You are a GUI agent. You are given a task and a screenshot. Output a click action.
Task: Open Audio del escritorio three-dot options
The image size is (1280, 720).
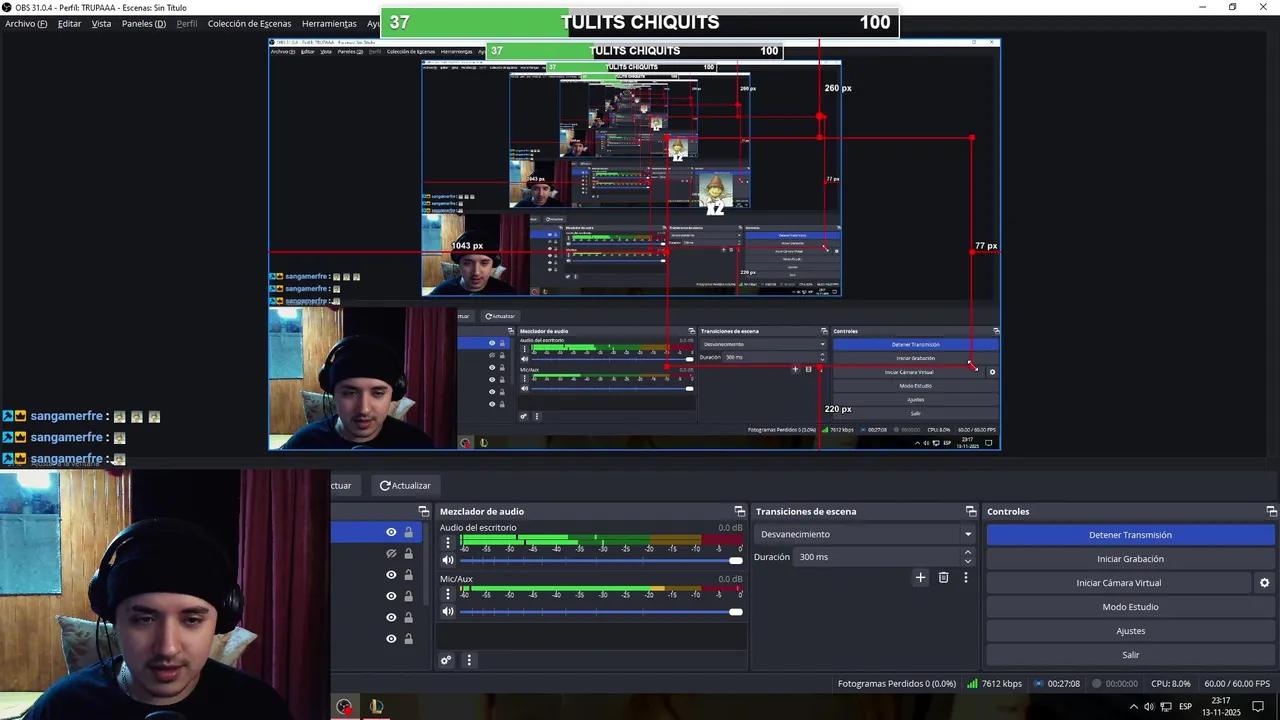click(x=448, y=542)
